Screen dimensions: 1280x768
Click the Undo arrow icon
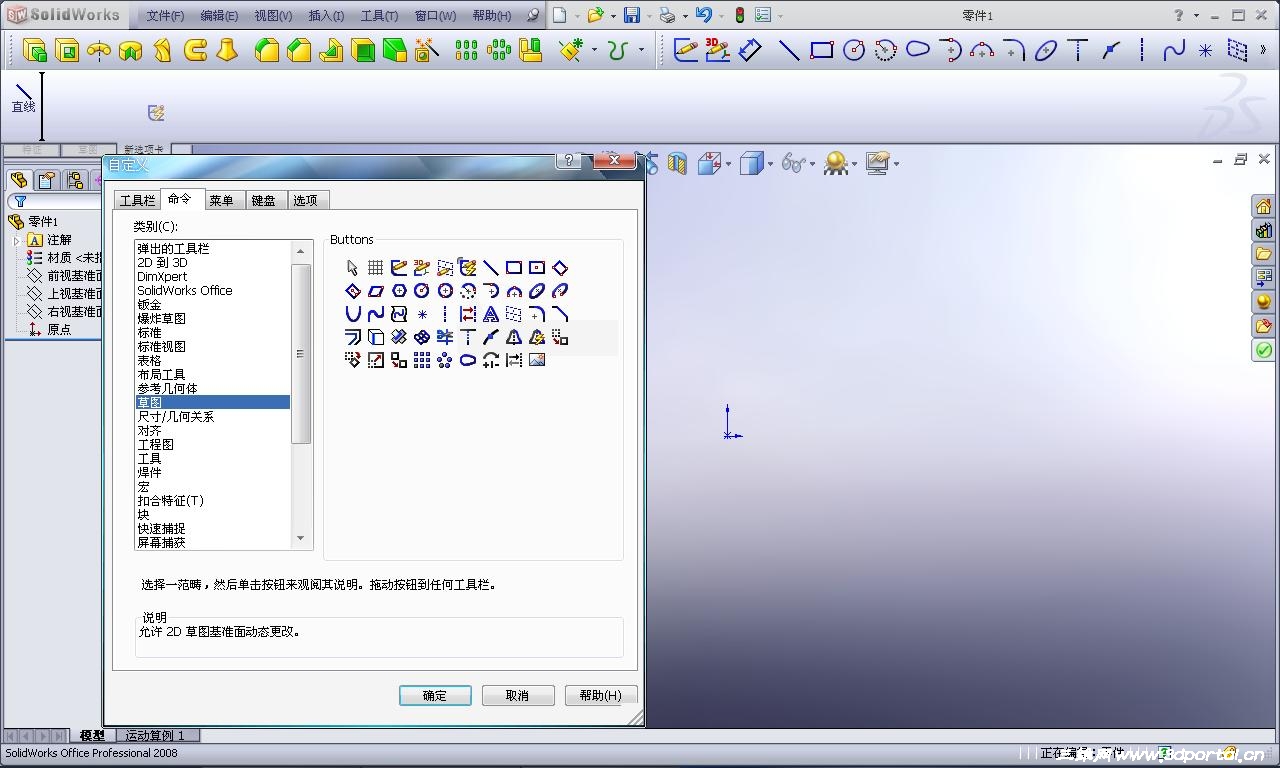point(704,15)
